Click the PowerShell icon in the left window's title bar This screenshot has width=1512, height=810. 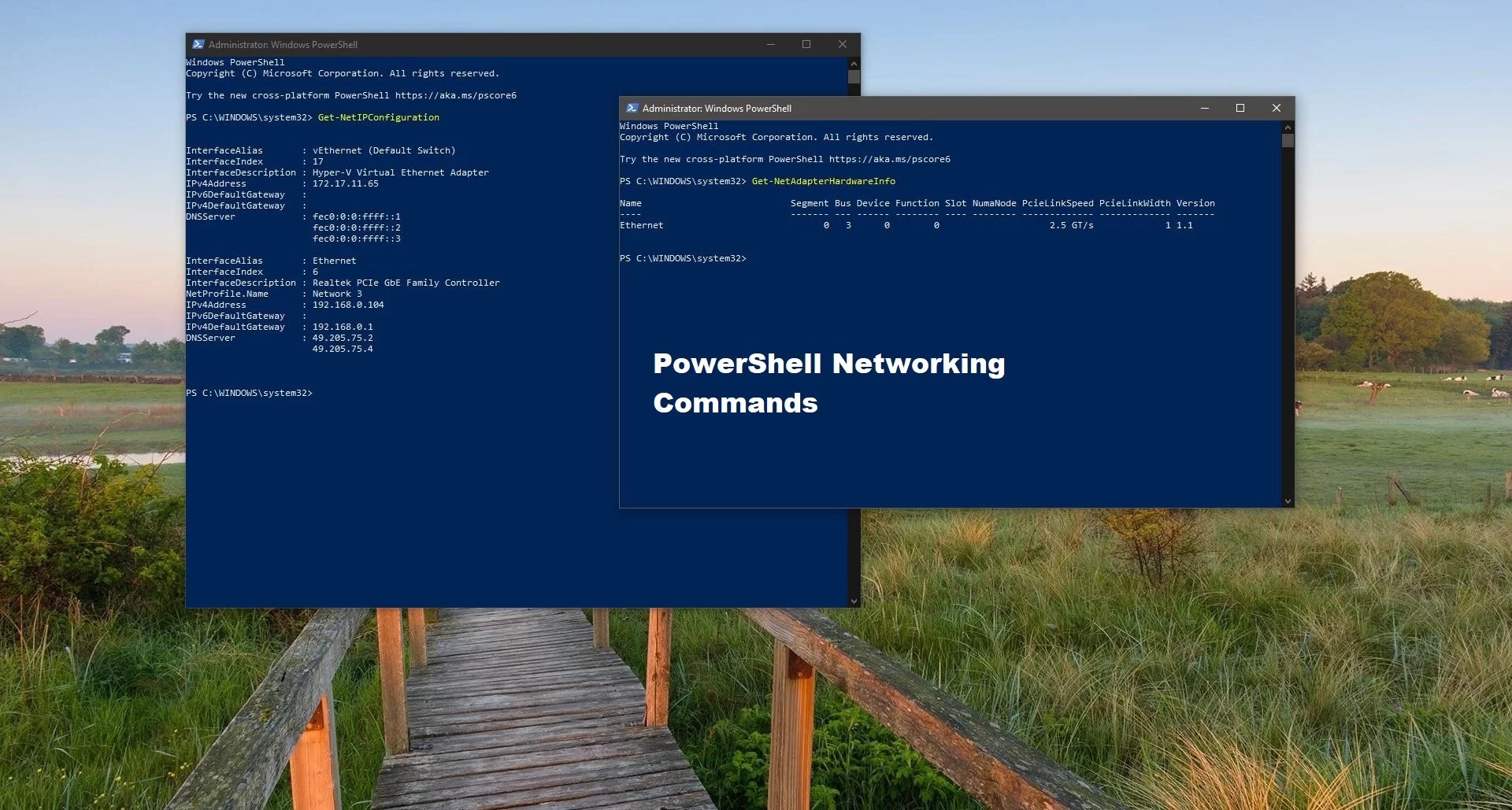coord(199,45)
